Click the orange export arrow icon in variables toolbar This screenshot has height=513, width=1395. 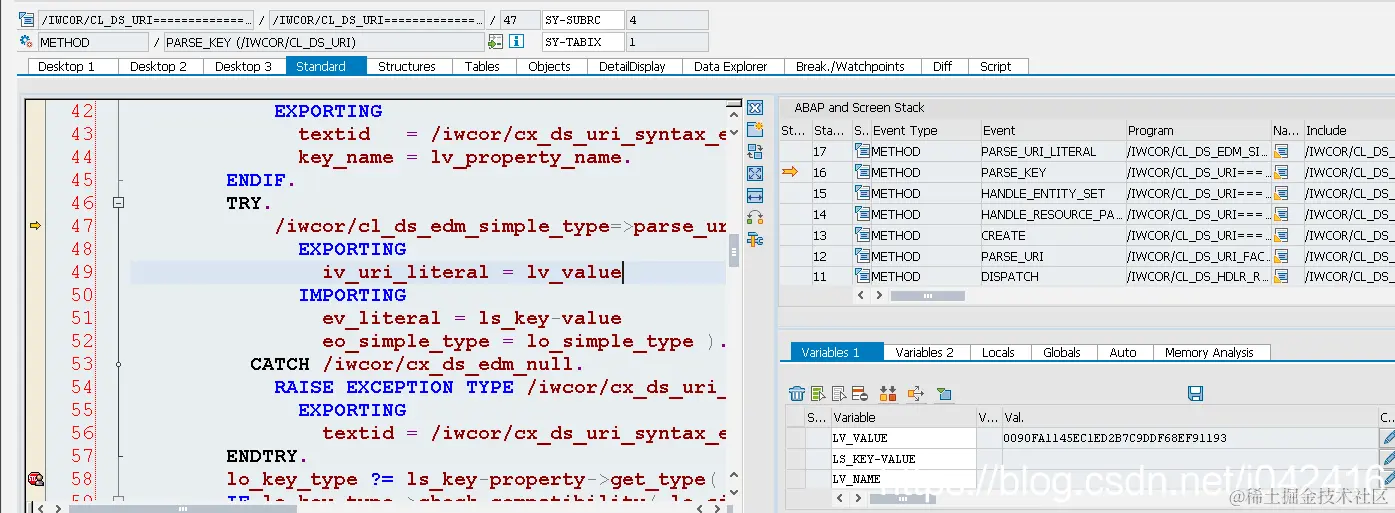pyautogui.click(x=915, y=394)
